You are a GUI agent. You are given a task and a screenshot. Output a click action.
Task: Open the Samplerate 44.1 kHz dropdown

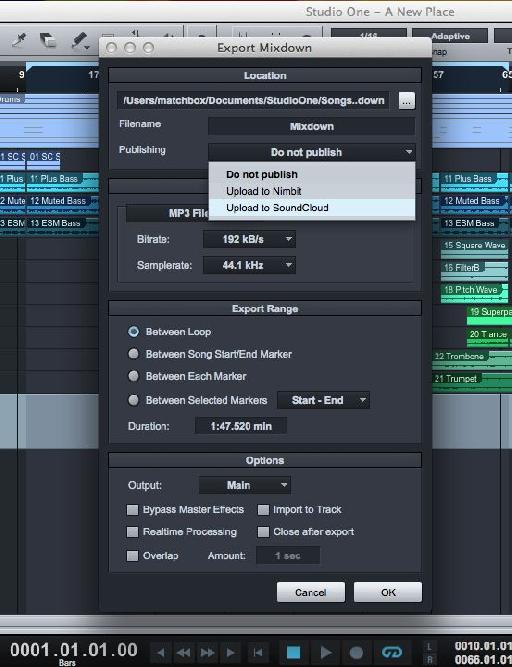[x=249, y=265]
